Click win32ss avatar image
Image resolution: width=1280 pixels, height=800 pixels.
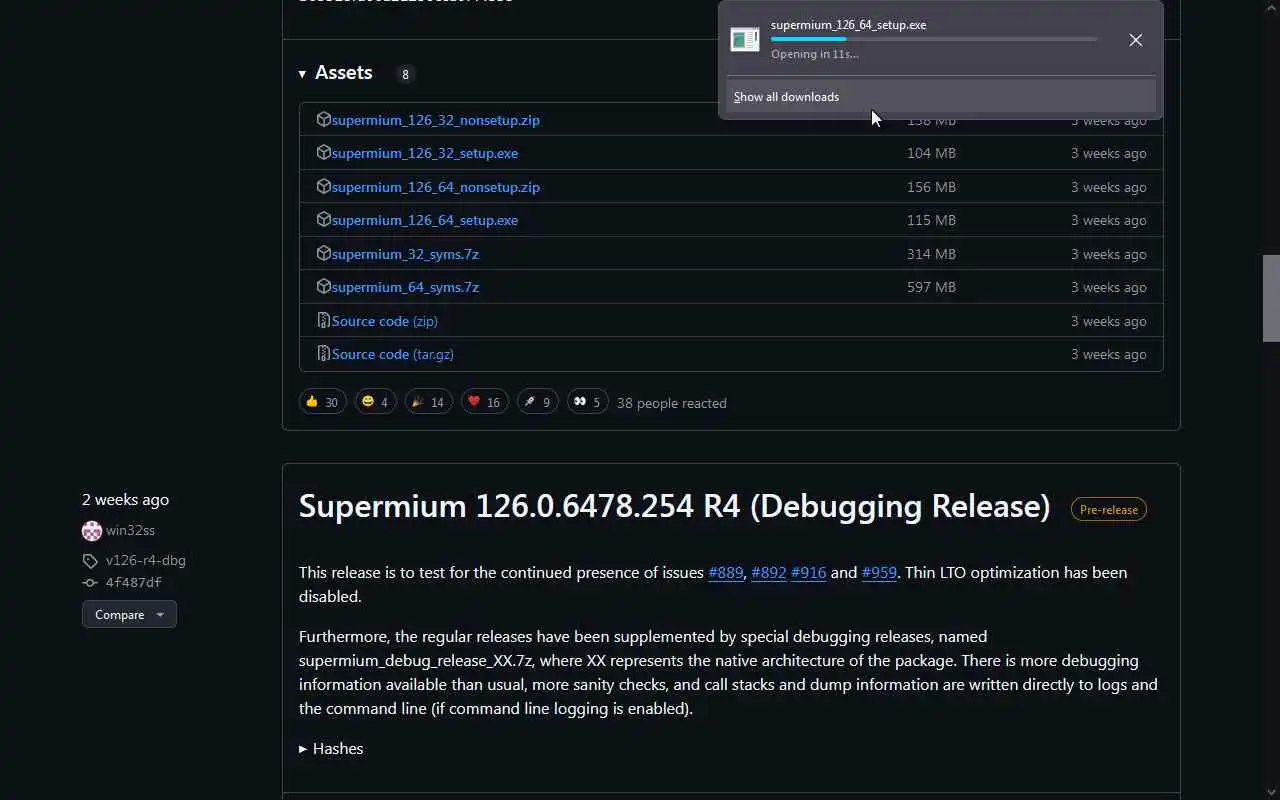click(92, 531)
